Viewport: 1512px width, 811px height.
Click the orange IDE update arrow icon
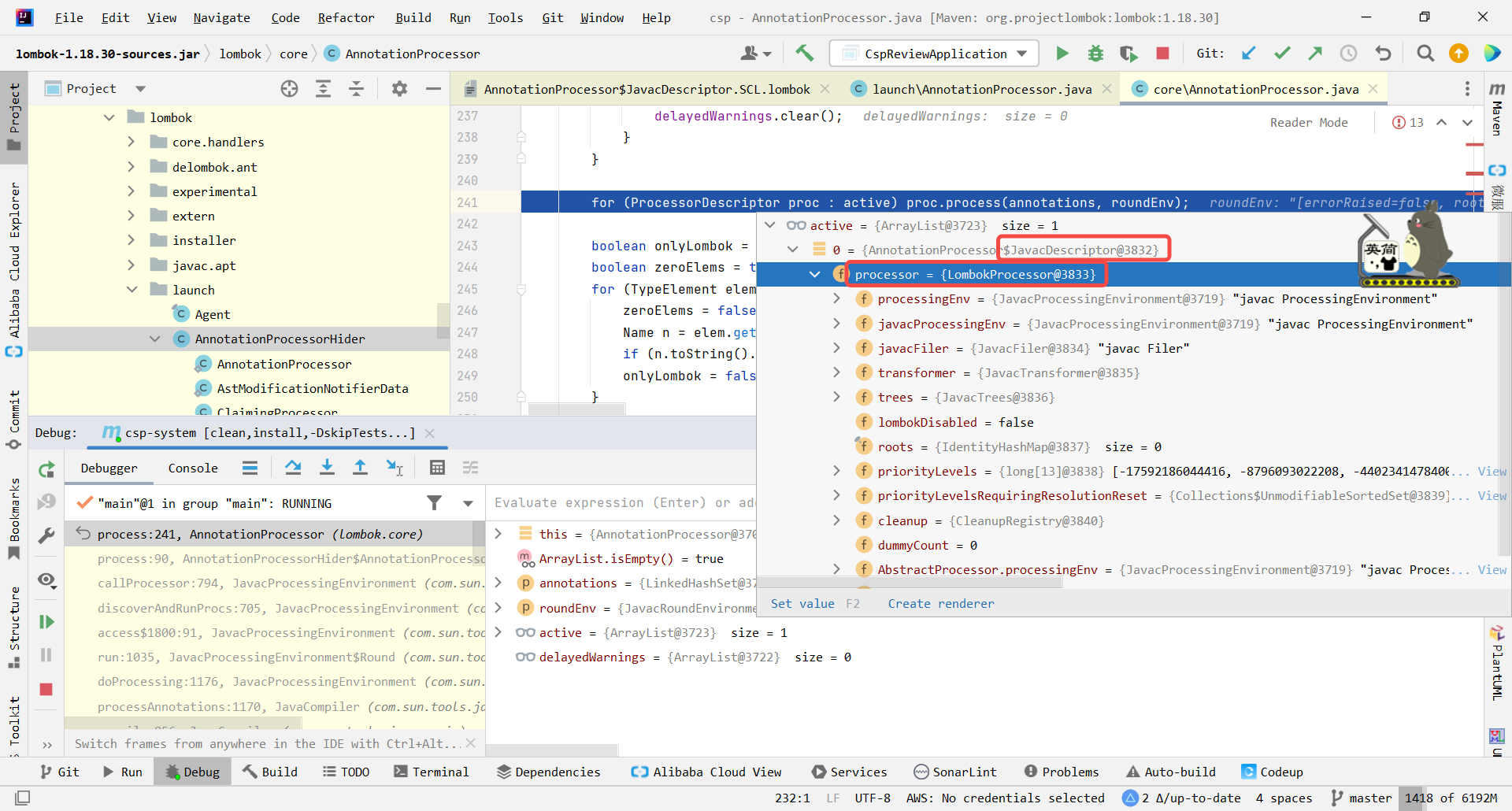1458,53
